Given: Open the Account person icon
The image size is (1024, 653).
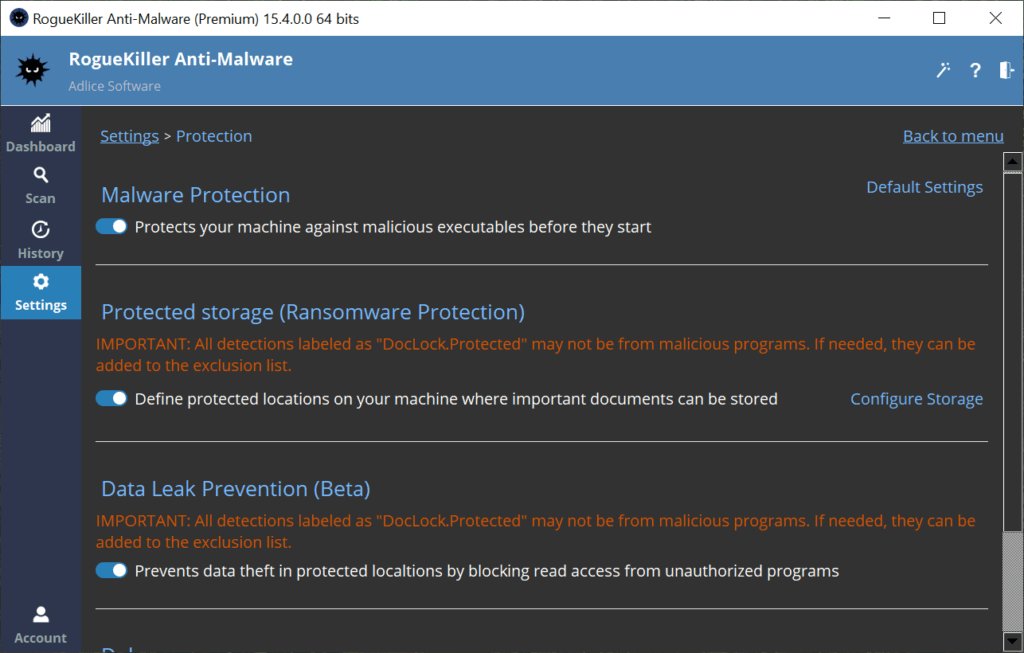Looking at the screenshot, I should click(40, 614).
